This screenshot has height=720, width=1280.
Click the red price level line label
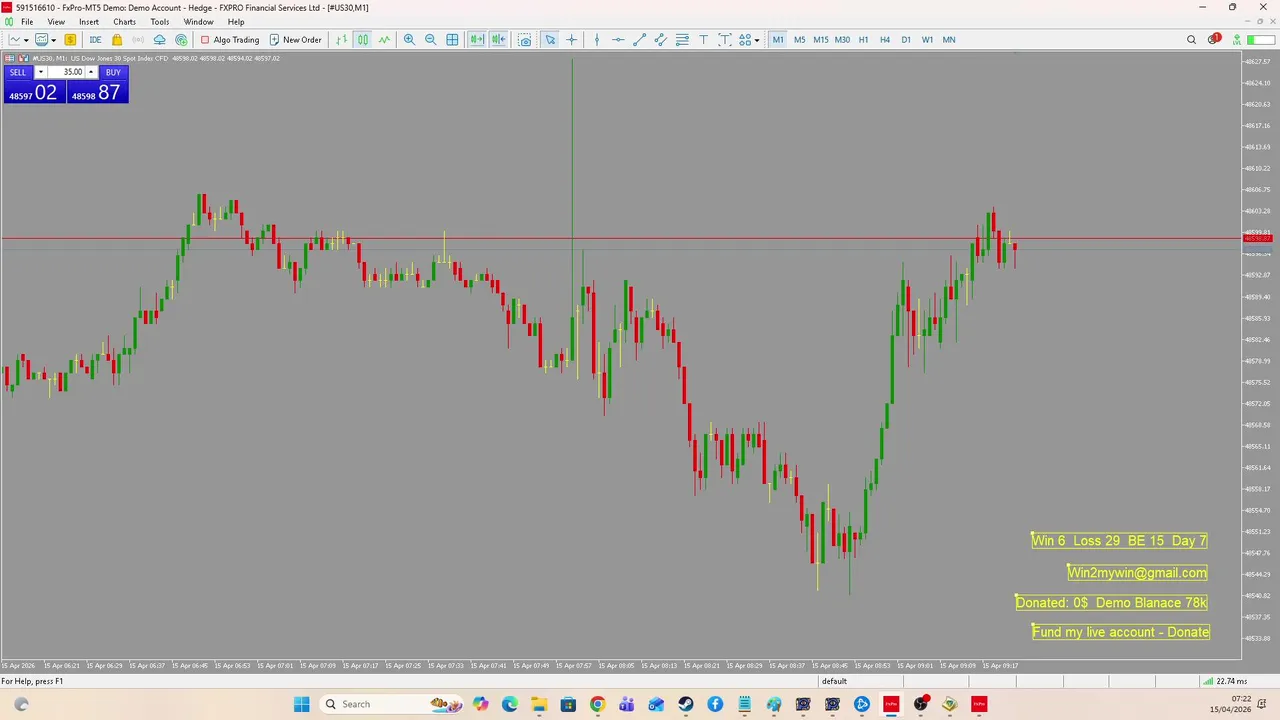tap(1257, 239)
